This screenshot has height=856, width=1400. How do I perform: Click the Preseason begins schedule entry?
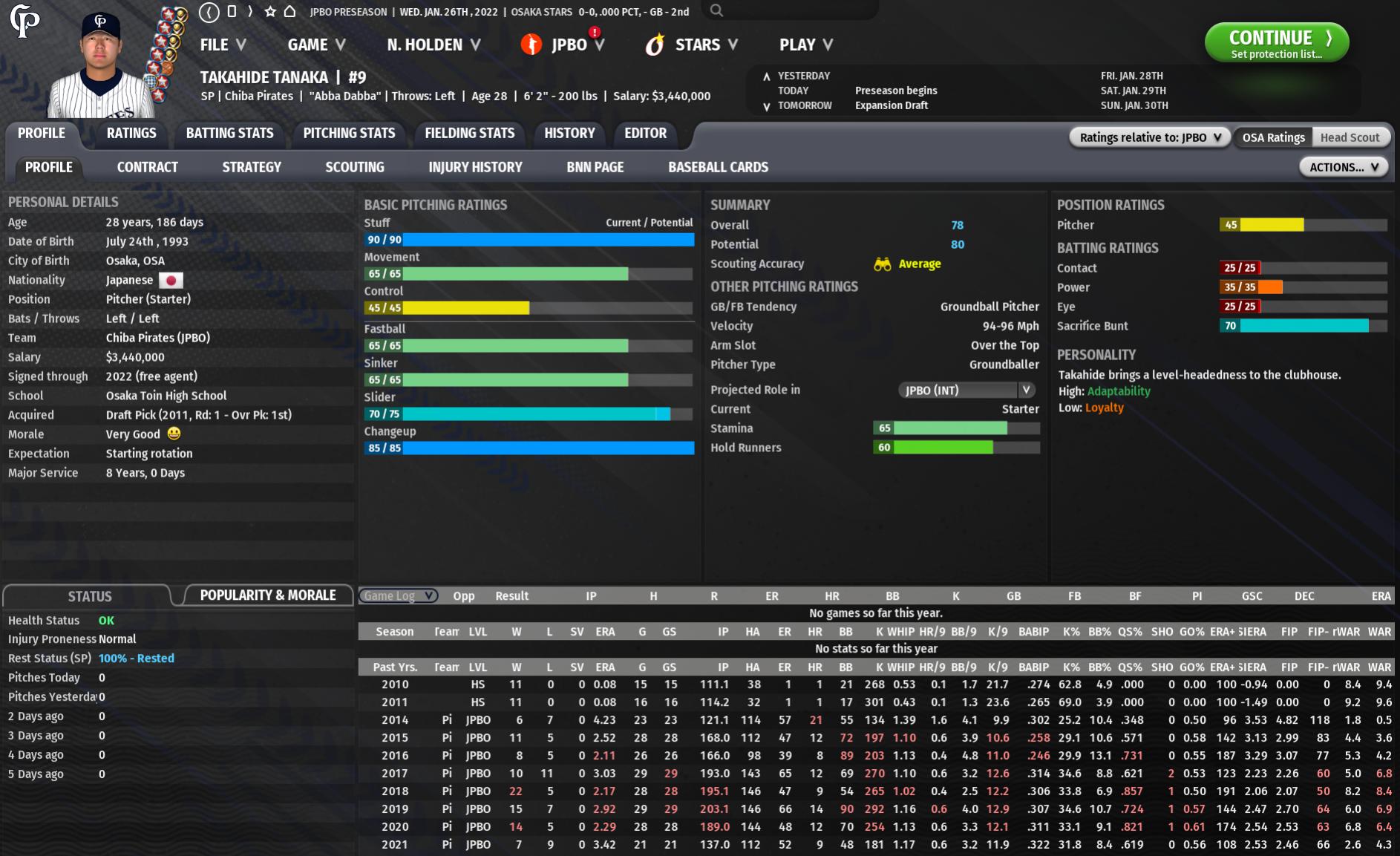point(896,91)
